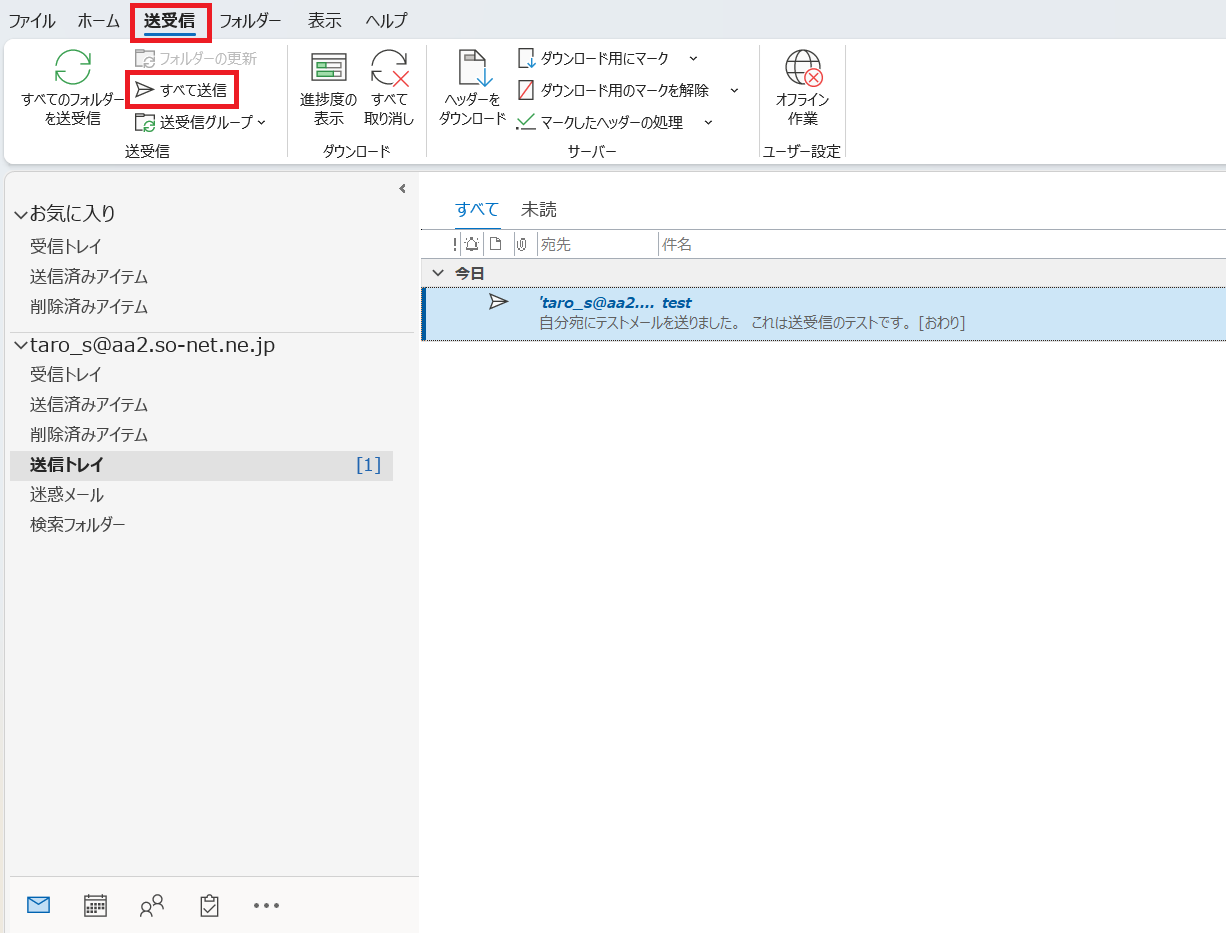Expand ダウンロード用にマーク dropdown
This screenshot has width=1226, height=933.
click(693, 59)
